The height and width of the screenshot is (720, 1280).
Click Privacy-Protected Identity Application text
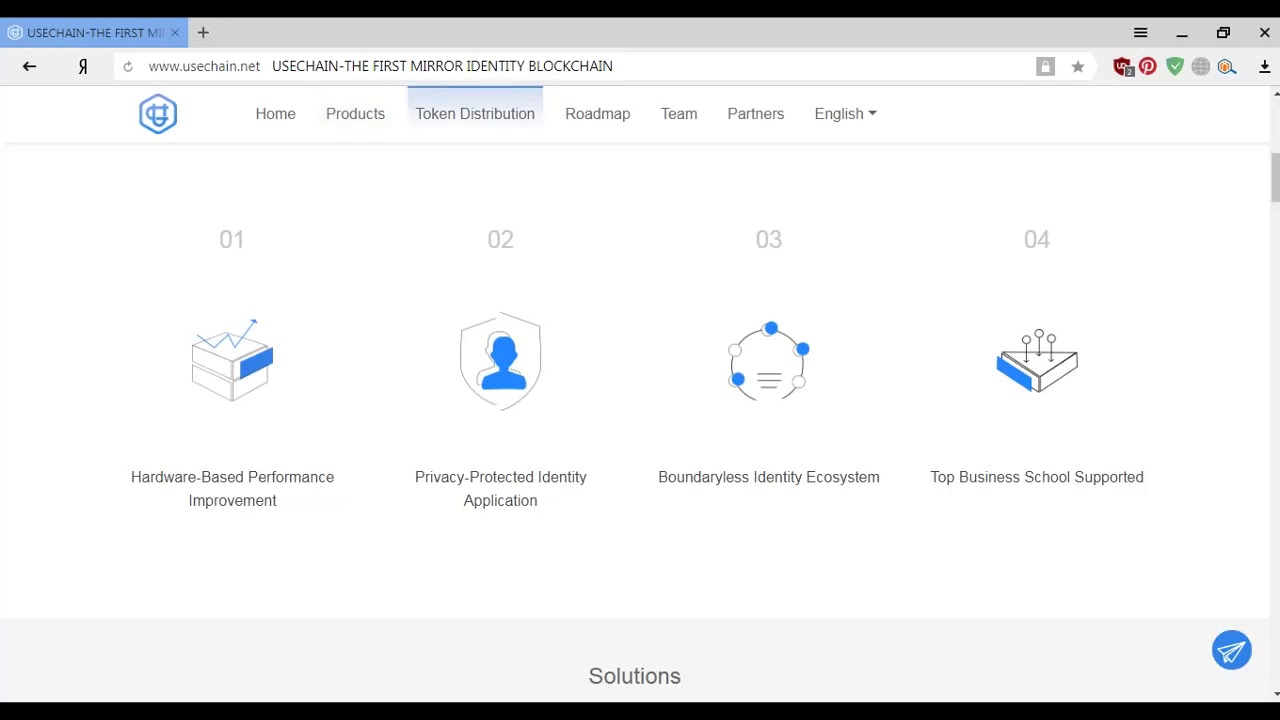[x=500, y=489]
